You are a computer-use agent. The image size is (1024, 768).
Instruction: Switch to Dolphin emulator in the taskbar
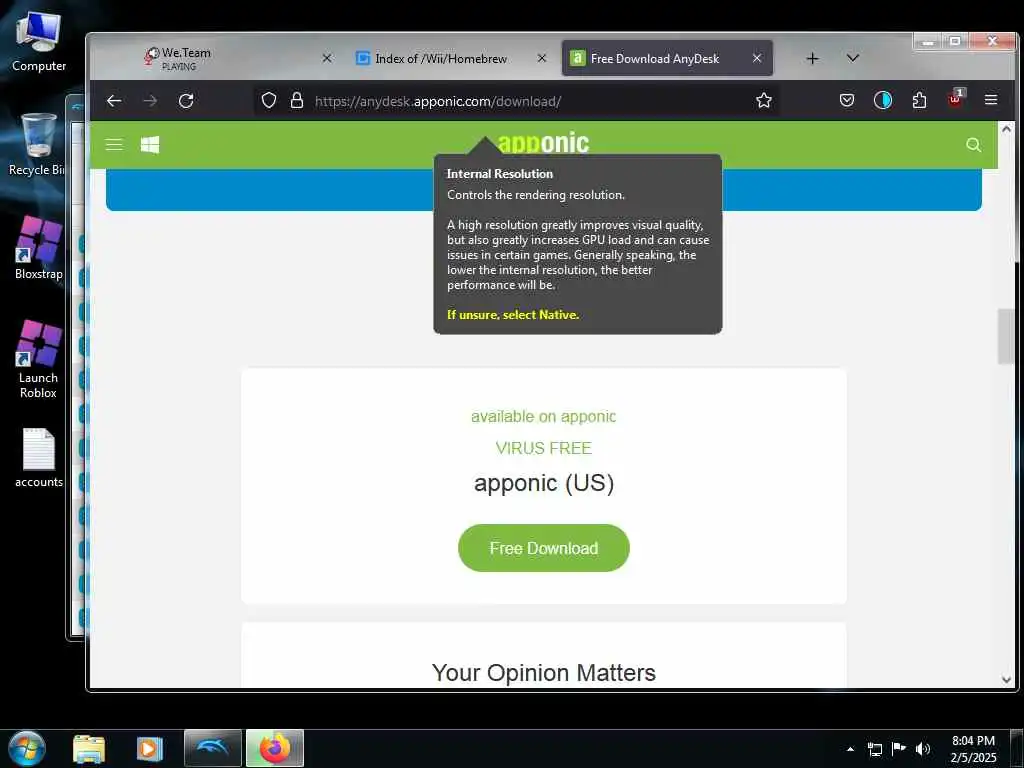(x=212, y=748)
